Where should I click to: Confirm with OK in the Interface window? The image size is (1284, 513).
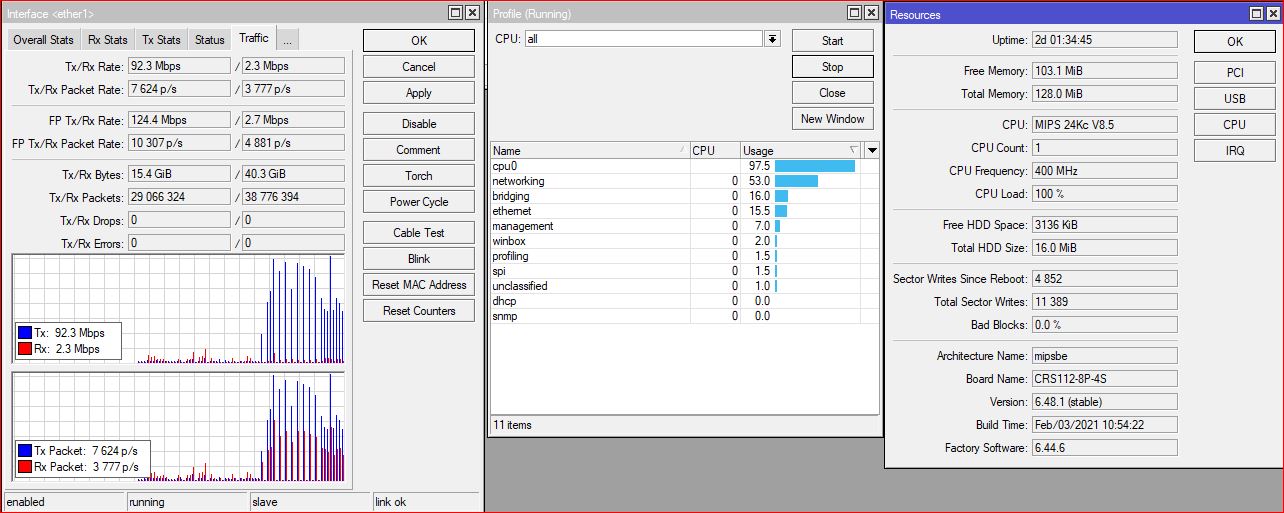419,40
